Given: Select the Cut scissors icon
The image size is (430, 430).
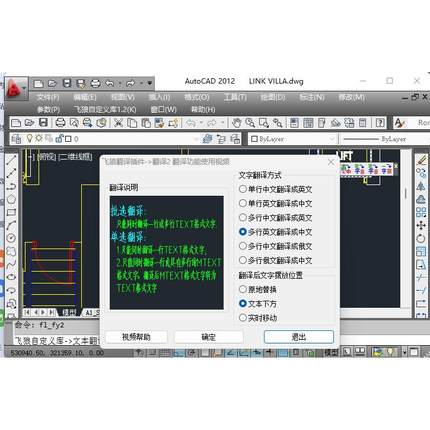Looking at the screenshot, I should click(118, 123).
